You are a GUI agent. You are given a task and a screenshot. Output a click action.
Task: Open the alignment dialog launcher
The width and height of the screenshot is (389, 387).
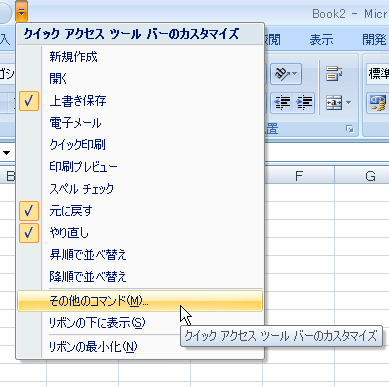350,129
